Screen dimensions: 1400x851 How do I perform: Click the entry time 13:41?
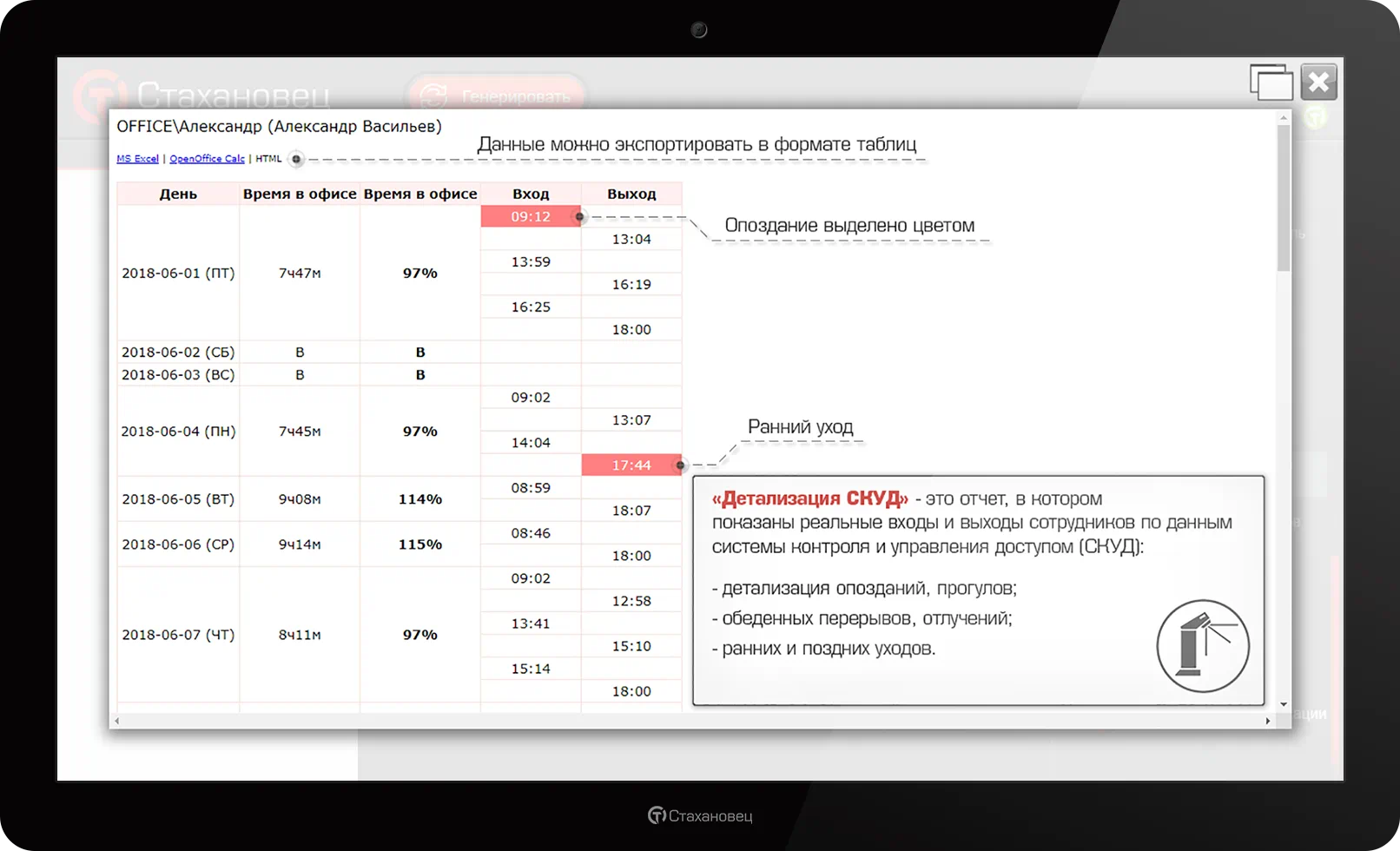[x=531, y=623]
